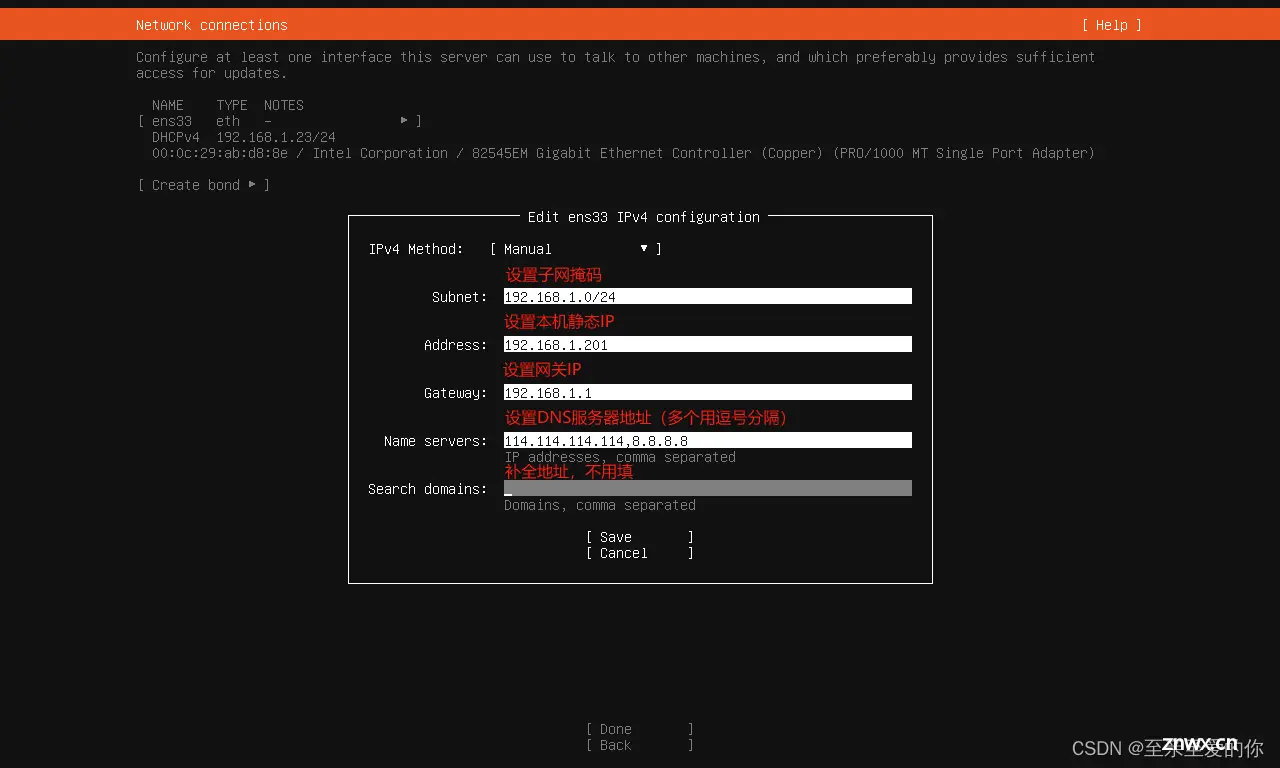Screen dimensions: 1280x768
Task: Save the IPv4 configuration
Action: [640, 537]
